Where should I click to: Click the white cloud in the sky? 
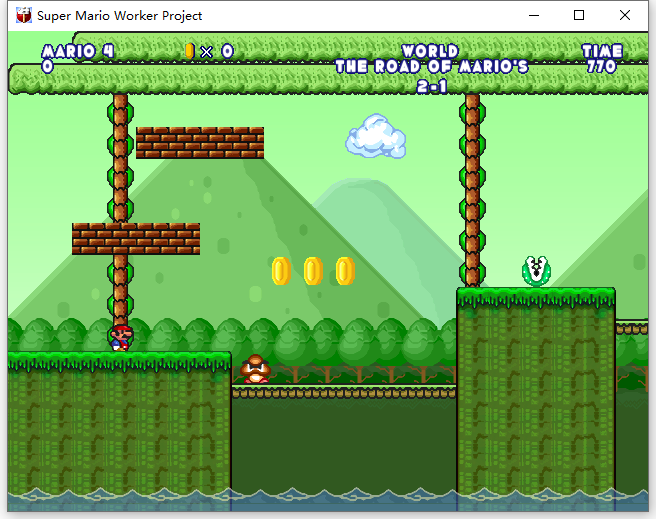point(376,136)
